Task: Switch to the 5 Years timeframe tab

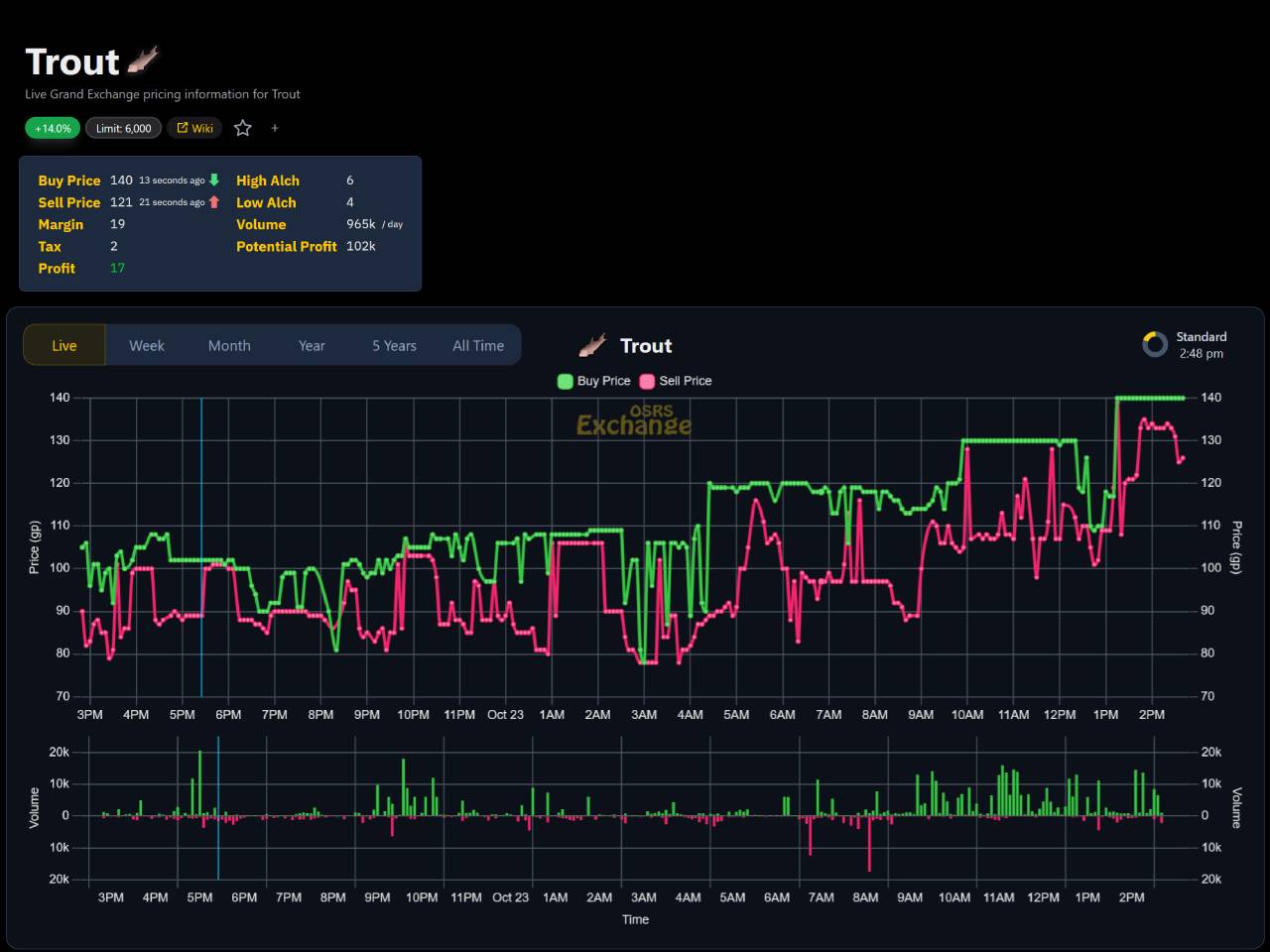Action: click(x=394, y=345)
